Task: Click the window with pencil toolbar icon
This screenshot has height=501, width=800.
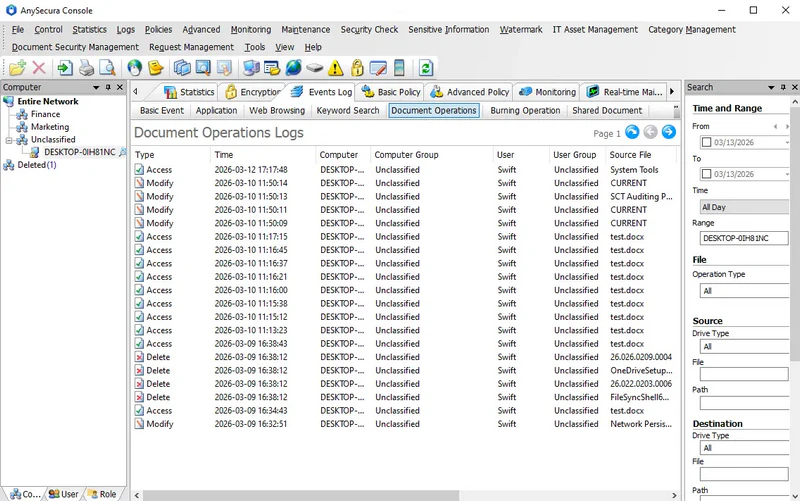Action: tap(378, 68)
